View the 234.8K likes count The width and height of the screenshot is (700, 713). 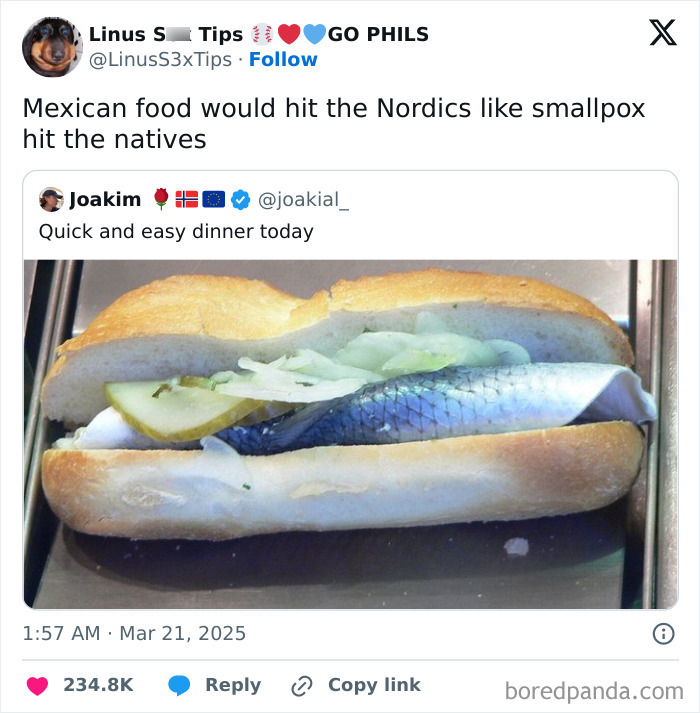[98, 685]
